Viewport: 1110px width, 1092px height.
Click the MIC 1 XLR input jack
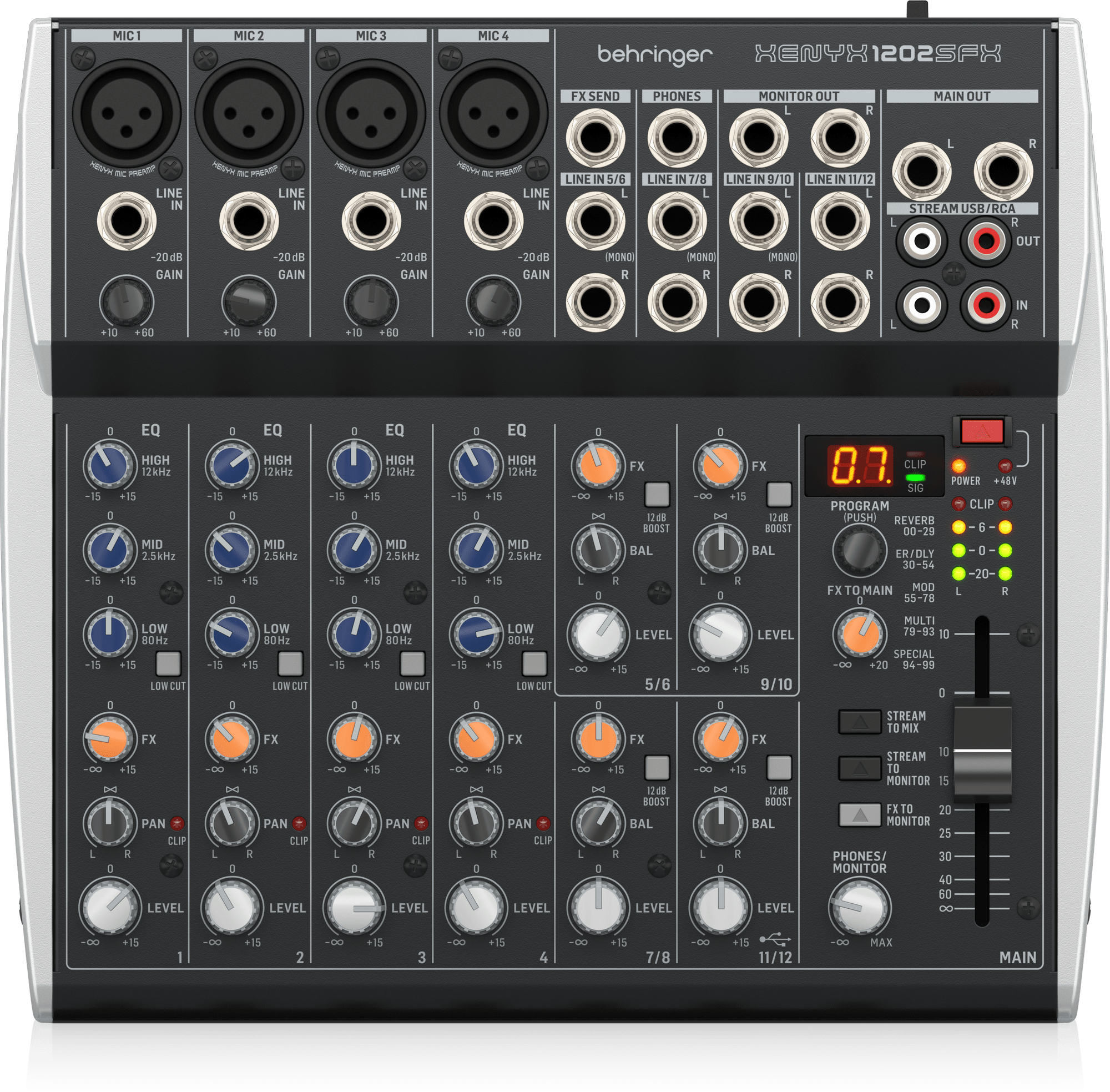pos(127,114)
